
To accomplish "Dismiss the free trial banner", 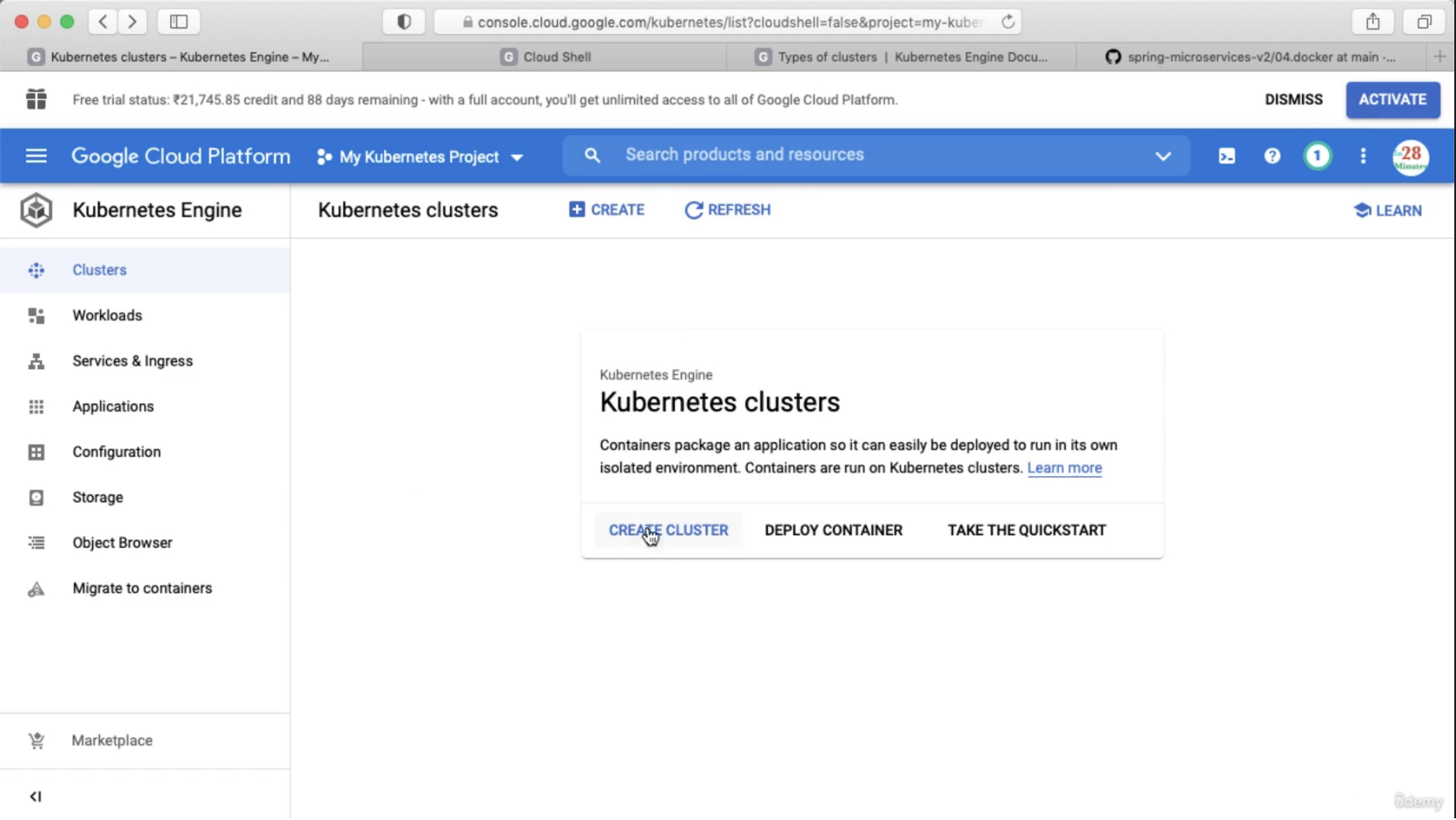I will coord(1293,99).
